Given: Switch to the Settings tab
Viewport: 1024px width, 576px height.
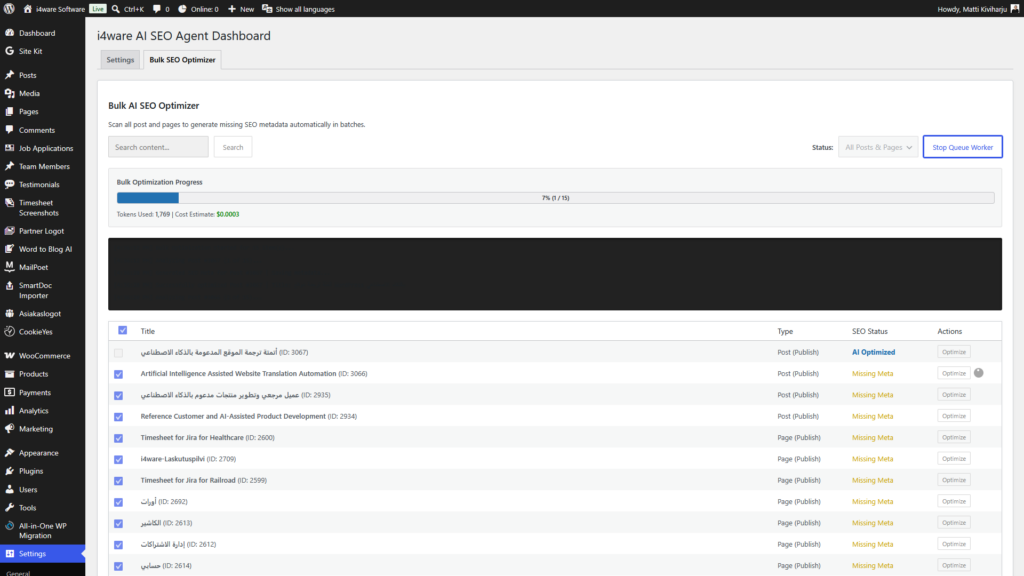Looking at the screenshot, I should point(120,59).
